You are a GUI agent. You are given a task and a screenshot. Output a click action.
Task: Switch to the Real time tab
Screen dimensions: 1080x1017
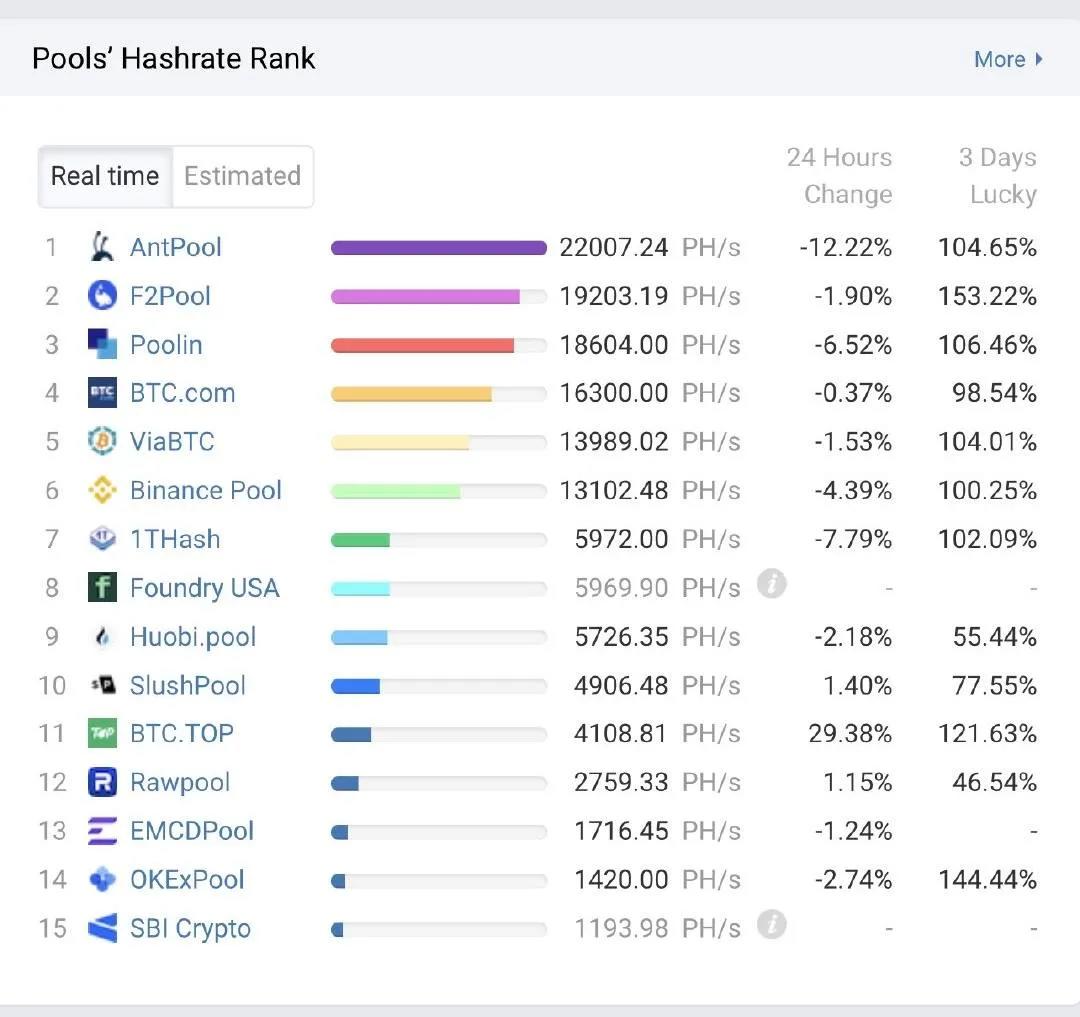coord(105,177)
